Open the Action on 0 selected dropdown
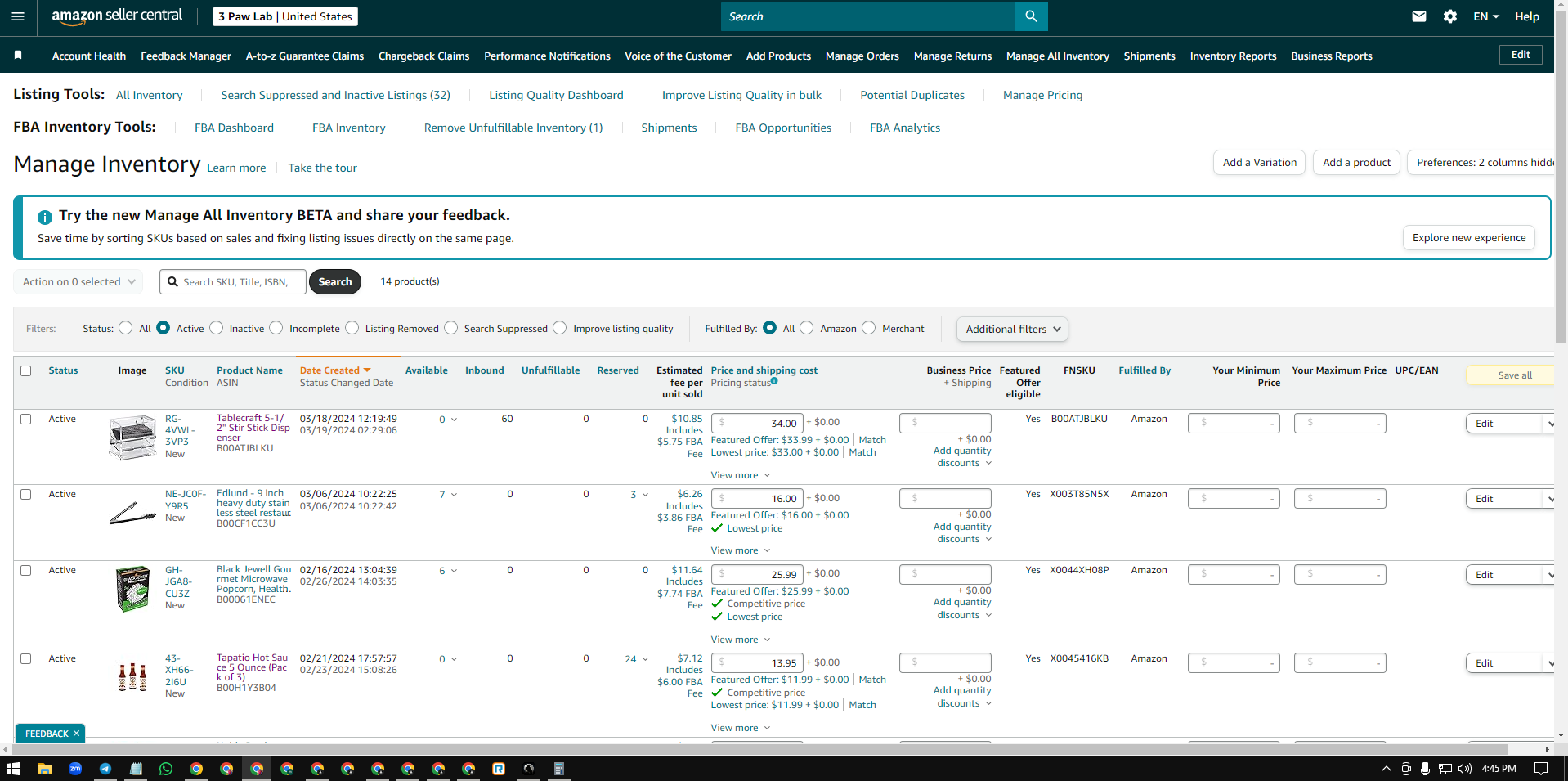Viewport: 1568px width, 781px height. (x=78, y=282)
